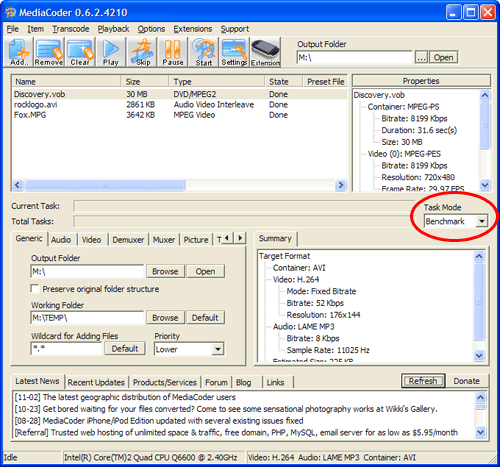The width and height of the screenshot is (500, 467).
Task: Switch to the Picture tab
Action: coord(196,240)
